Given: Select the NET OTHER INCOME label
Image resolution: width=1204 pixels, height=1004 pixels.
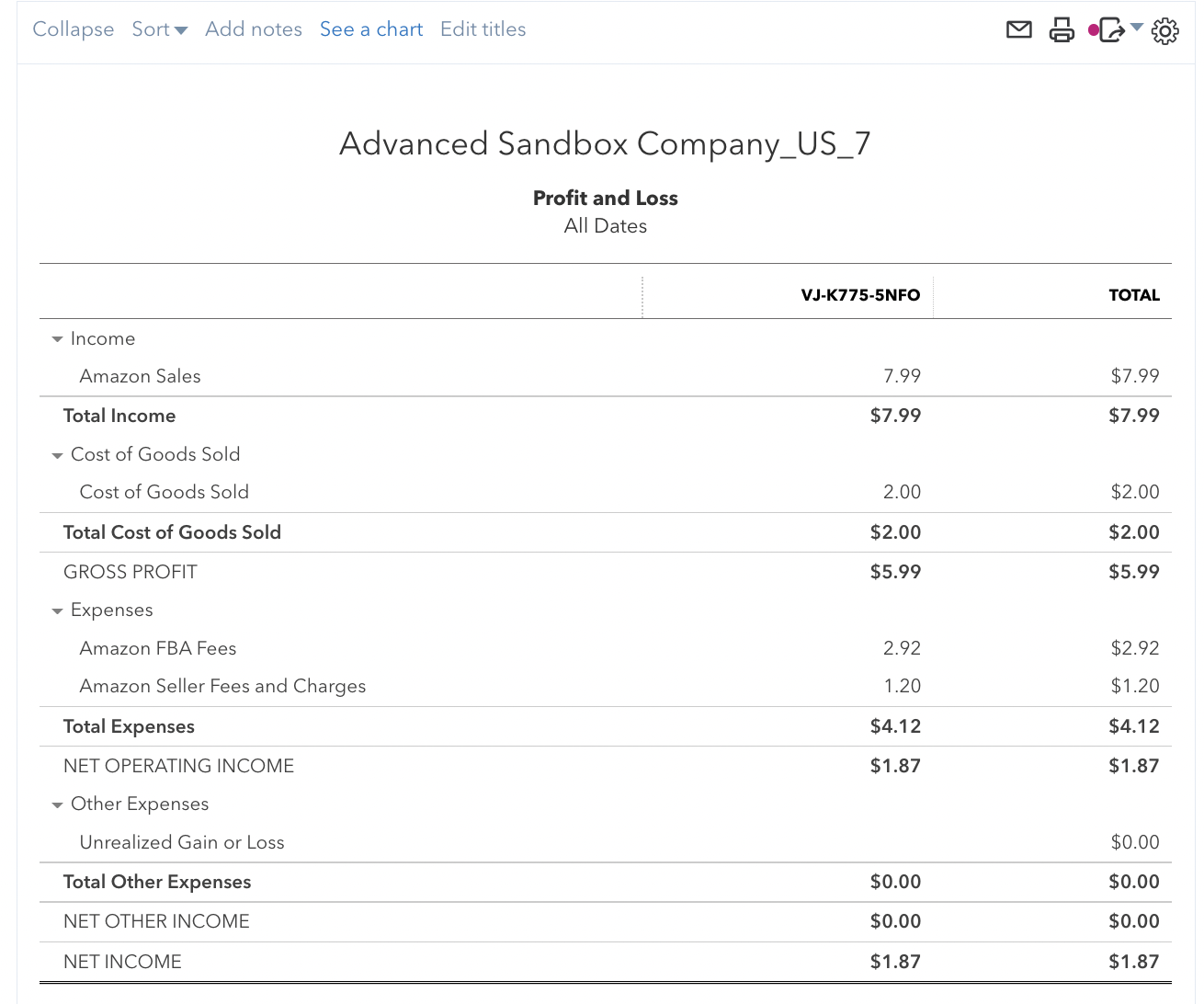Looking at the screenshot, I should pyautogui.click(x=156, y=921).
